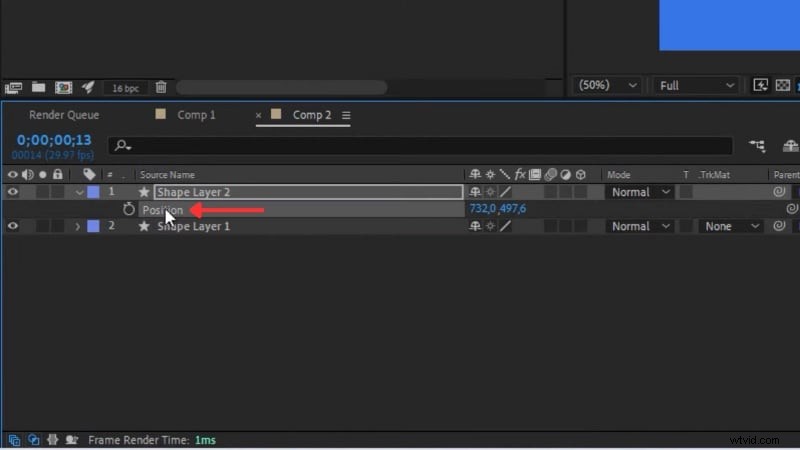Click the Effects fx column header

(520, 174)
